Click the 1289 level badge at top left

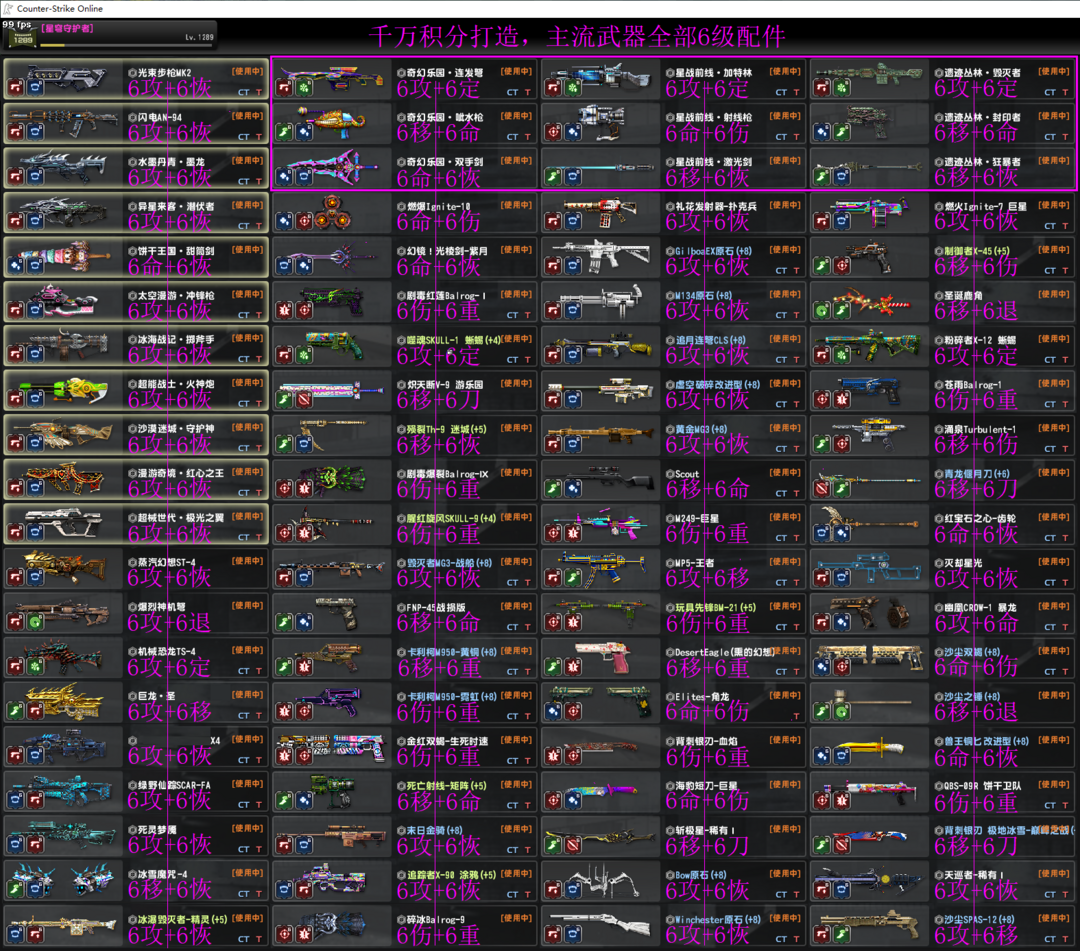point(23,39)
